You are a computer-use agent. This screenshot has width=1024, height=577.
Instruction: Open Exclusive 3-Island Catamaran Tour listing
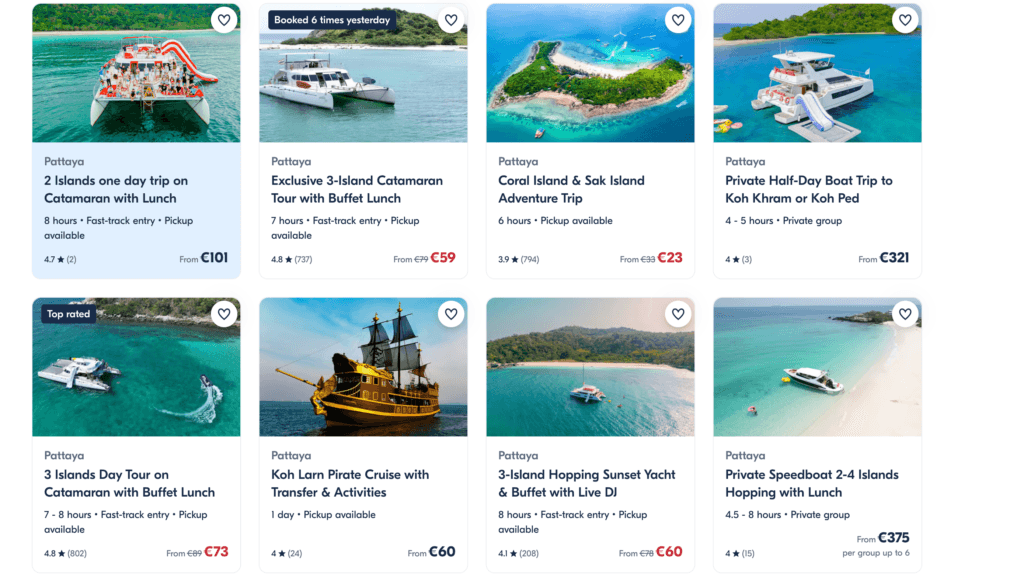(x=357, y=189)
